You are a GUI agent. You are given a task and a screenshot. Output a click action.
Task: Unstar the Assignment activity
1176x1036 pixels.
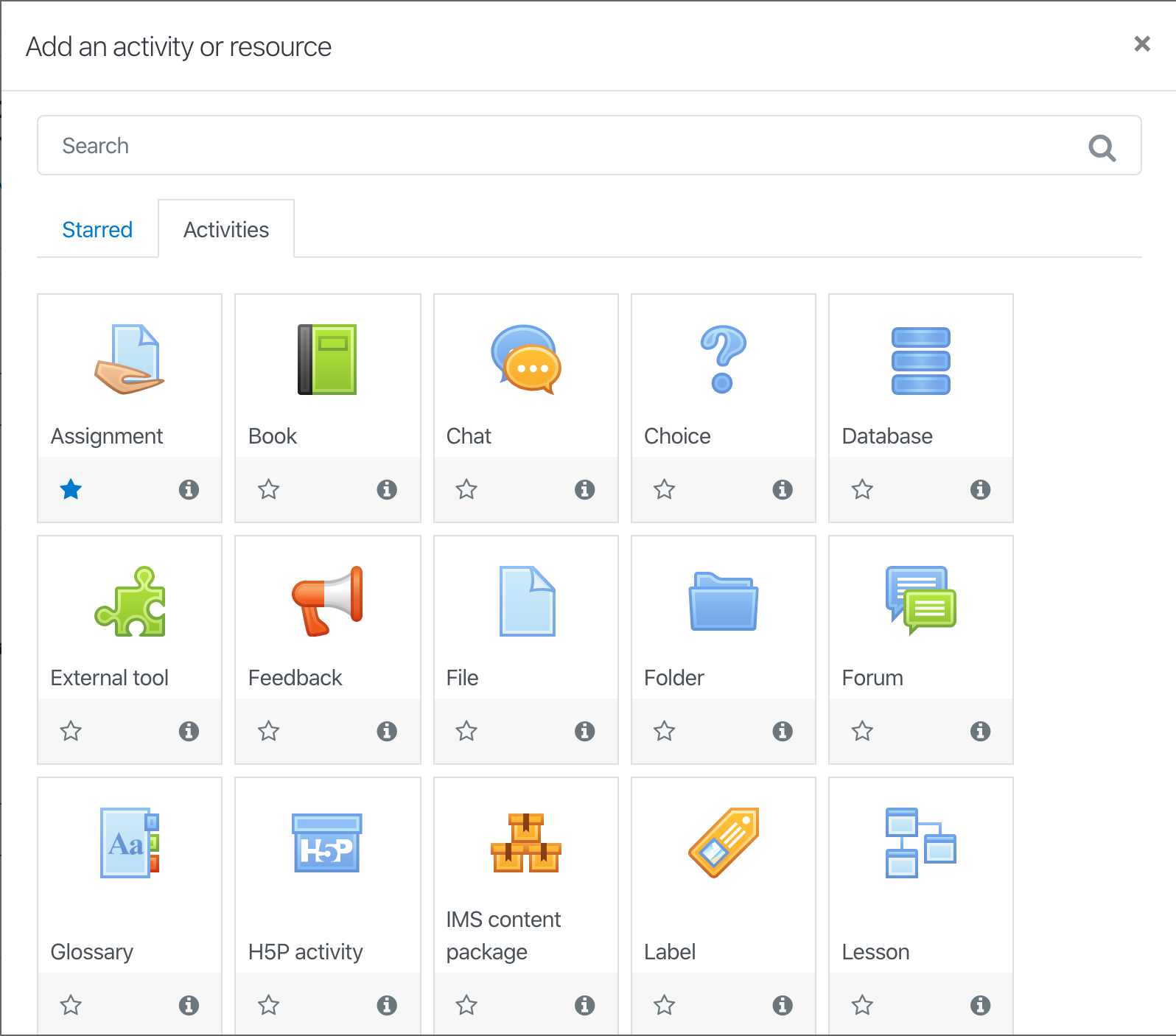click(71, 489)
